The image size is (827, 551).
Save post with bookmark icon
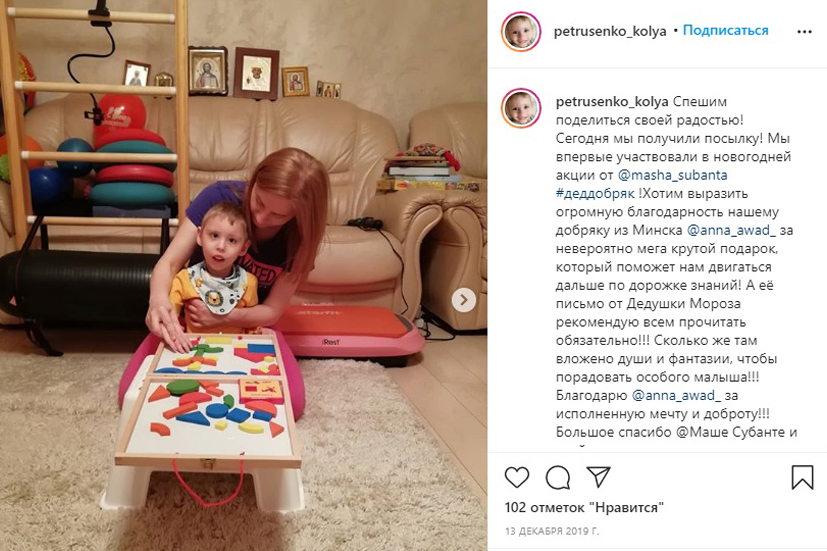click(802, 477)
